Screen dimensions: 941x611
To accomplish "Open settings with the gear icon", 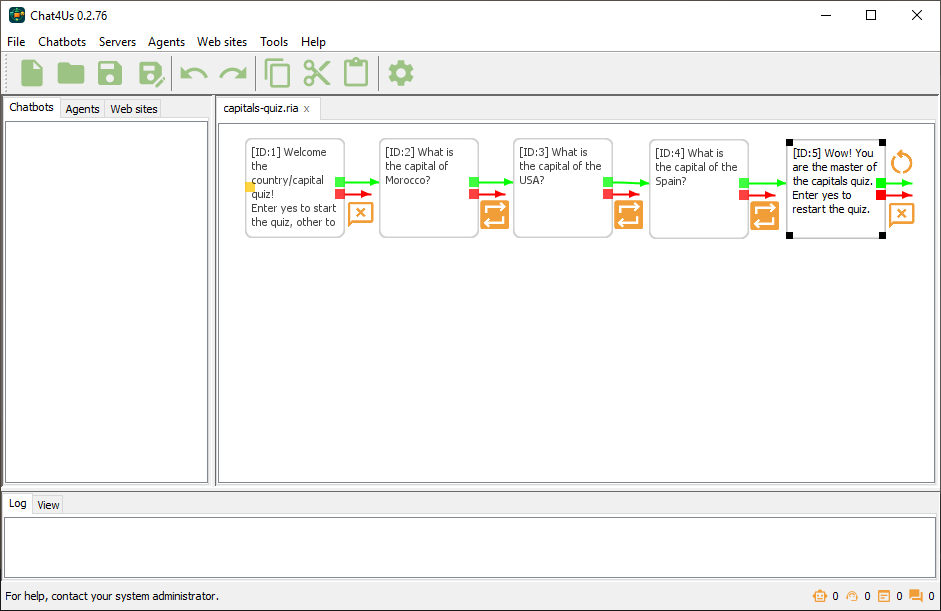I will pos(401,73).
